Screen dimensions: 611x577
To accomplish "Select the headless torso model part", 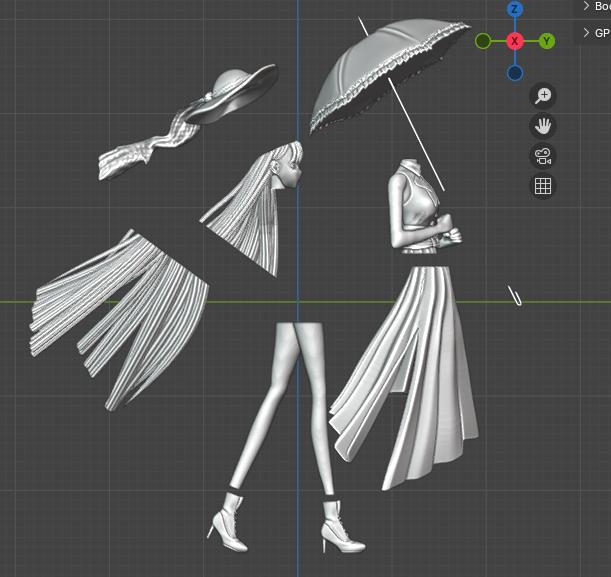I will 419,206.
